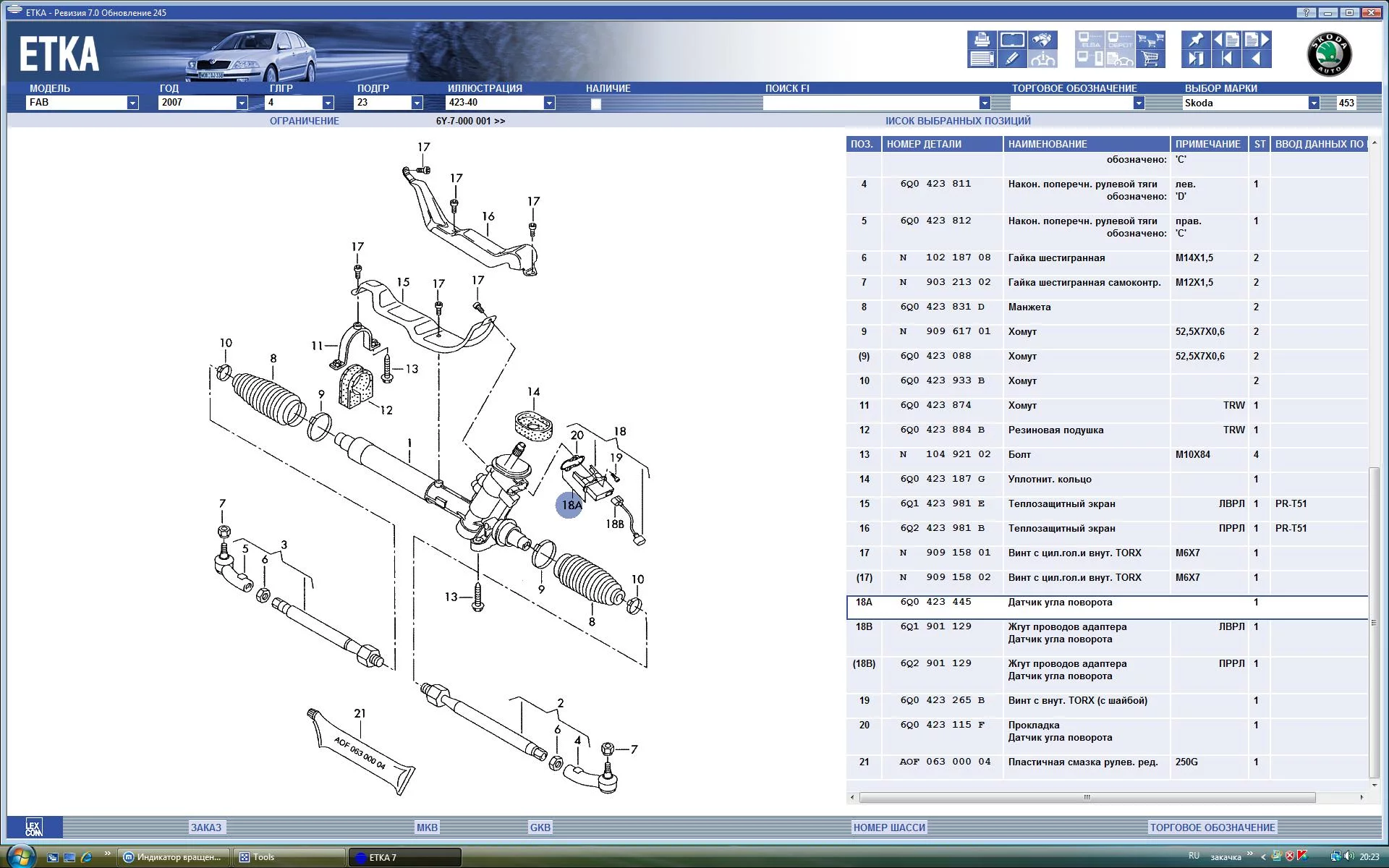
Task: Click the pushpin icon in the toolbar
Action: (x=1196, y=40)
